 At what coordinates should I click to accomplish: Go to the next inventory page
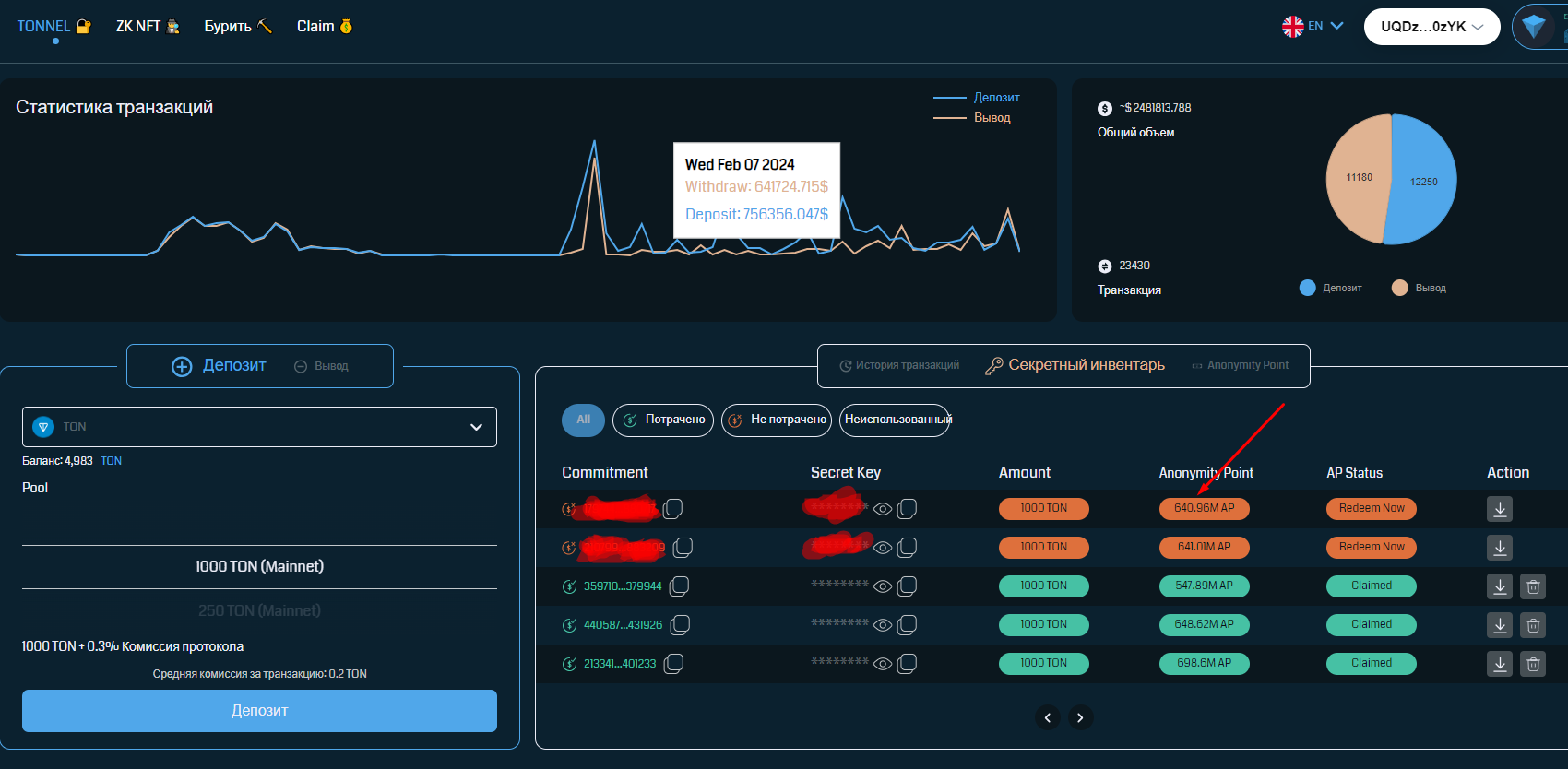(x=1080, y=717)
